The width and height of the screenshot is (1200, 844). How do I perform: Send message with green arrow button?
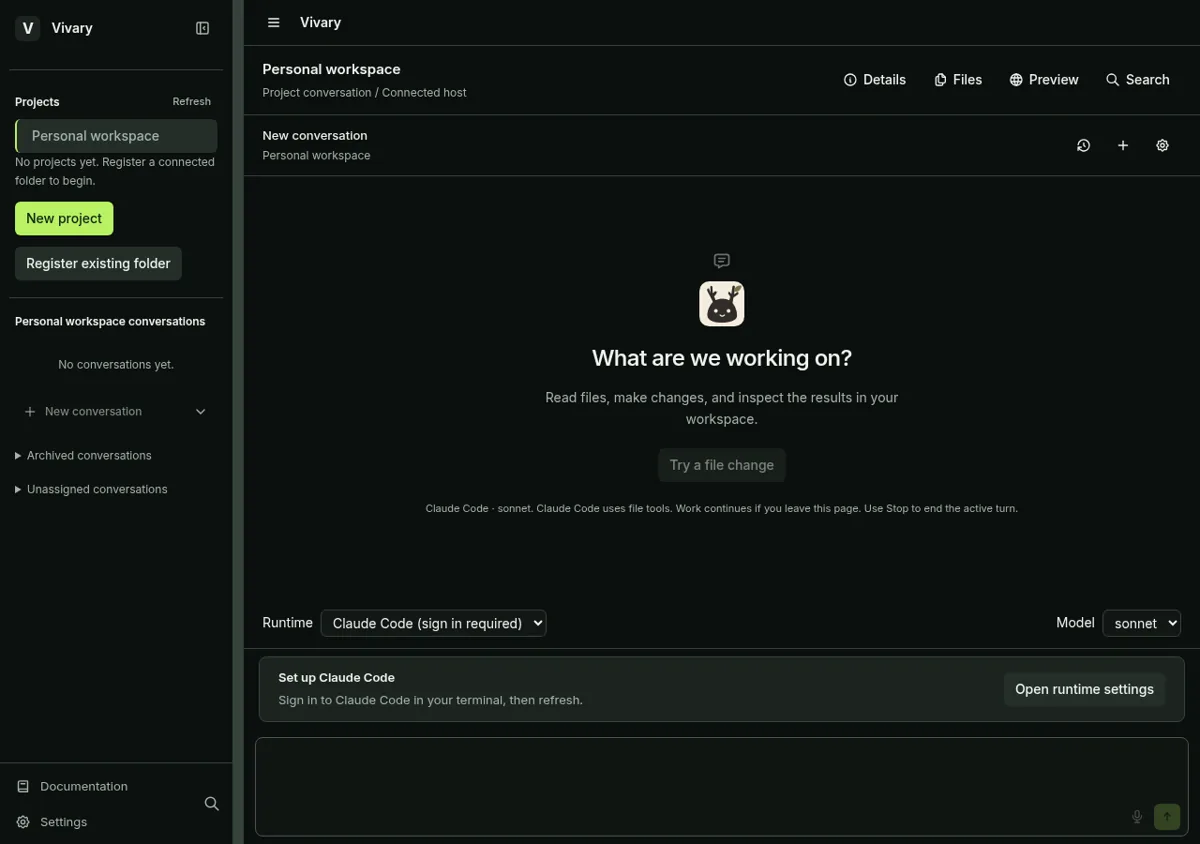click(x=1167, y=817)
